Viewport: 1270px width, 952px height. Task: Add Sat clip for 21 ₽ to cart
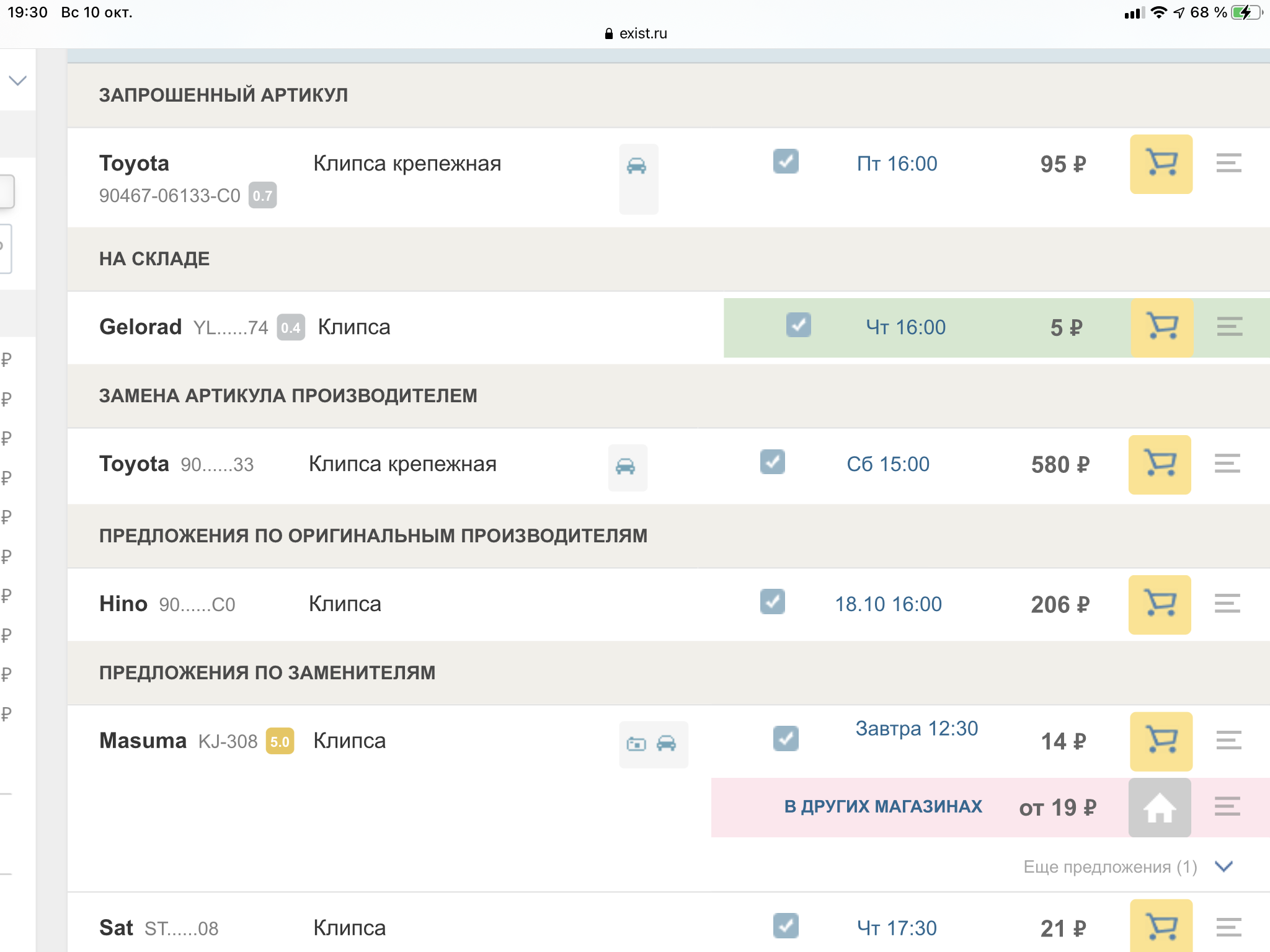[1161, 926]
